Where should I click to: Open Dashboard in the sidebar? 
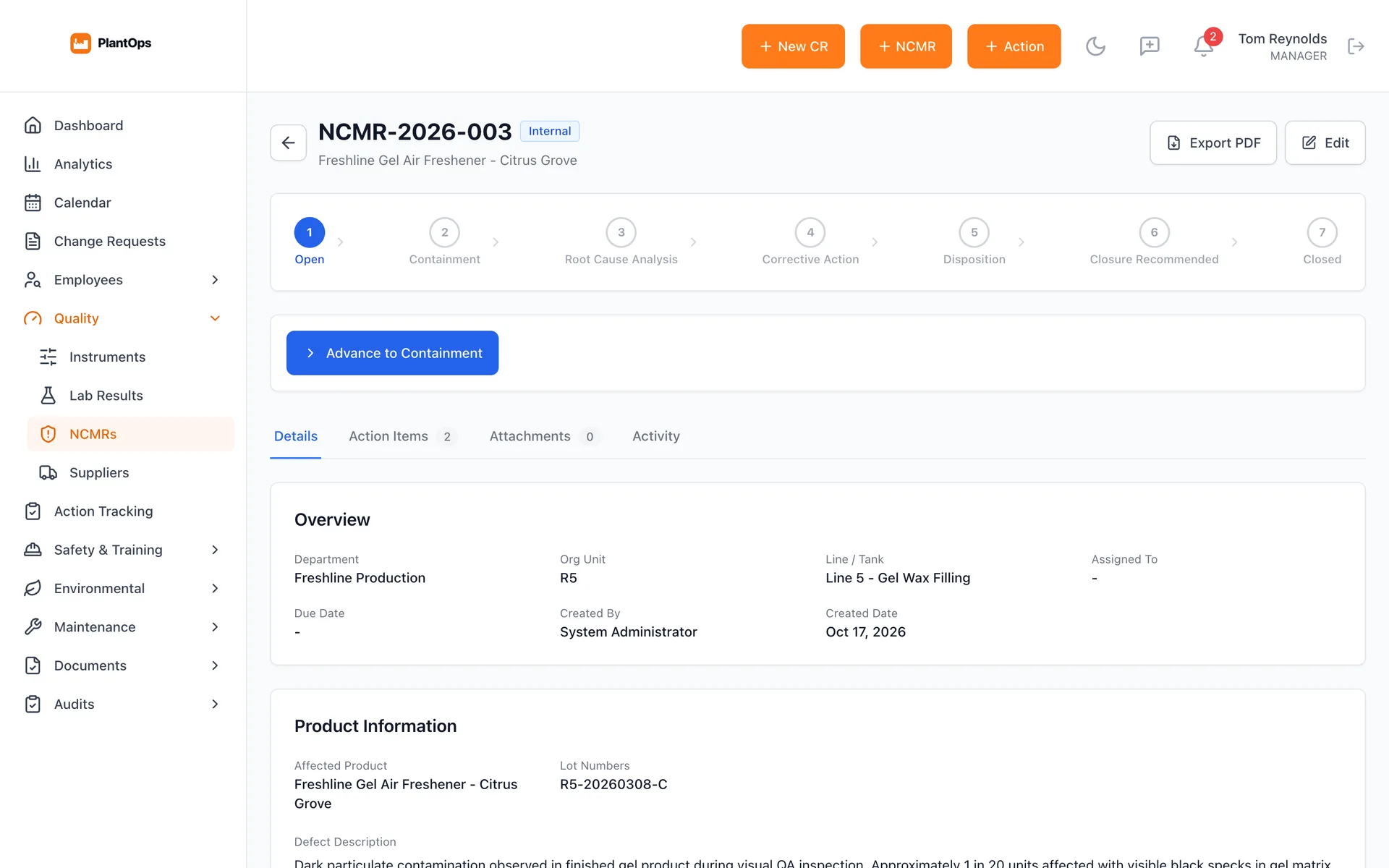point(122,125)
